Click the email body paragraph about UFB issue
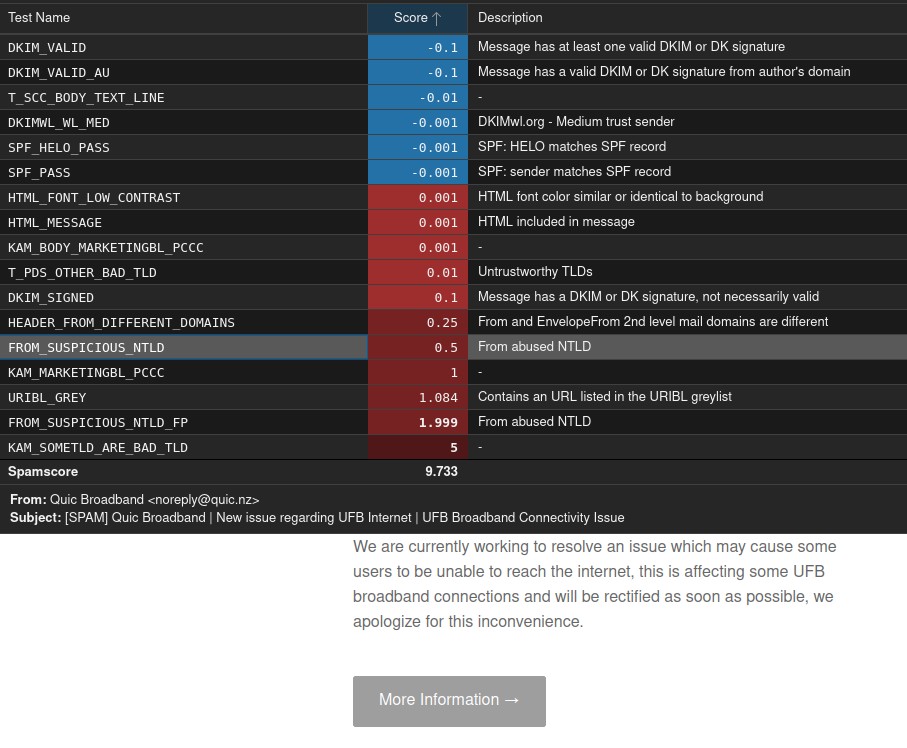This screenshot has height=748, width=907. pos(594,584)
